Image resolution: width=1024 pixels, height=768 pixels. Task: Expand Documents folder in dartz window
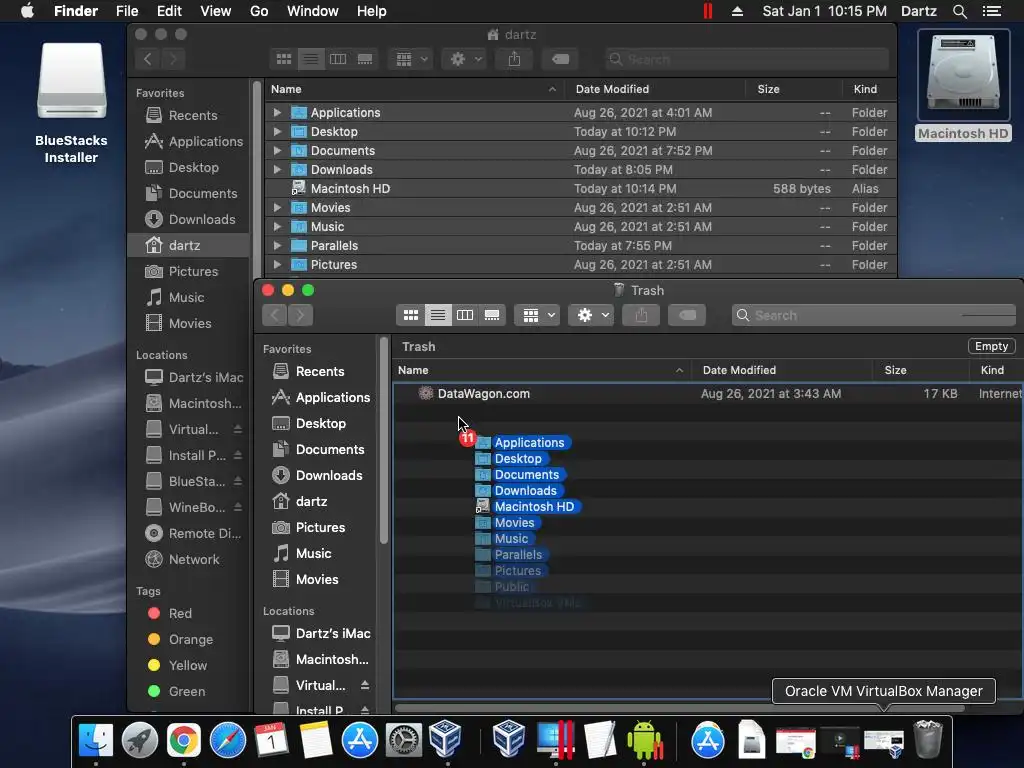pyautogui.click(x=278, y=150)
